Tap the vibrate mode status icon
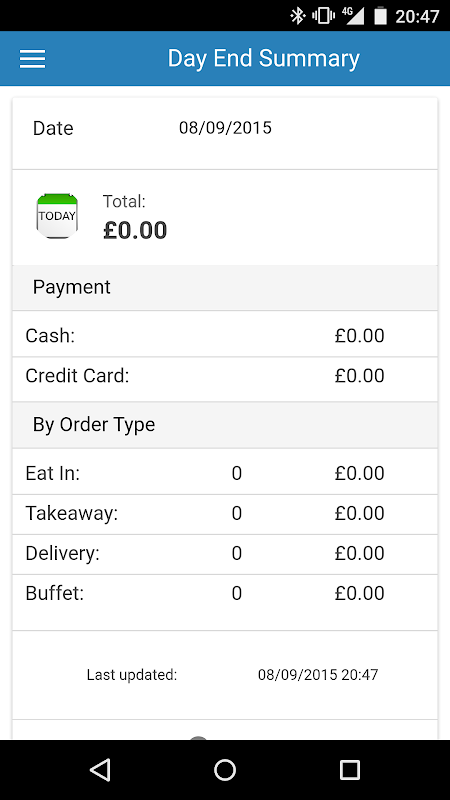The height and width of the screenshot is (800, 450). point(323,16)
